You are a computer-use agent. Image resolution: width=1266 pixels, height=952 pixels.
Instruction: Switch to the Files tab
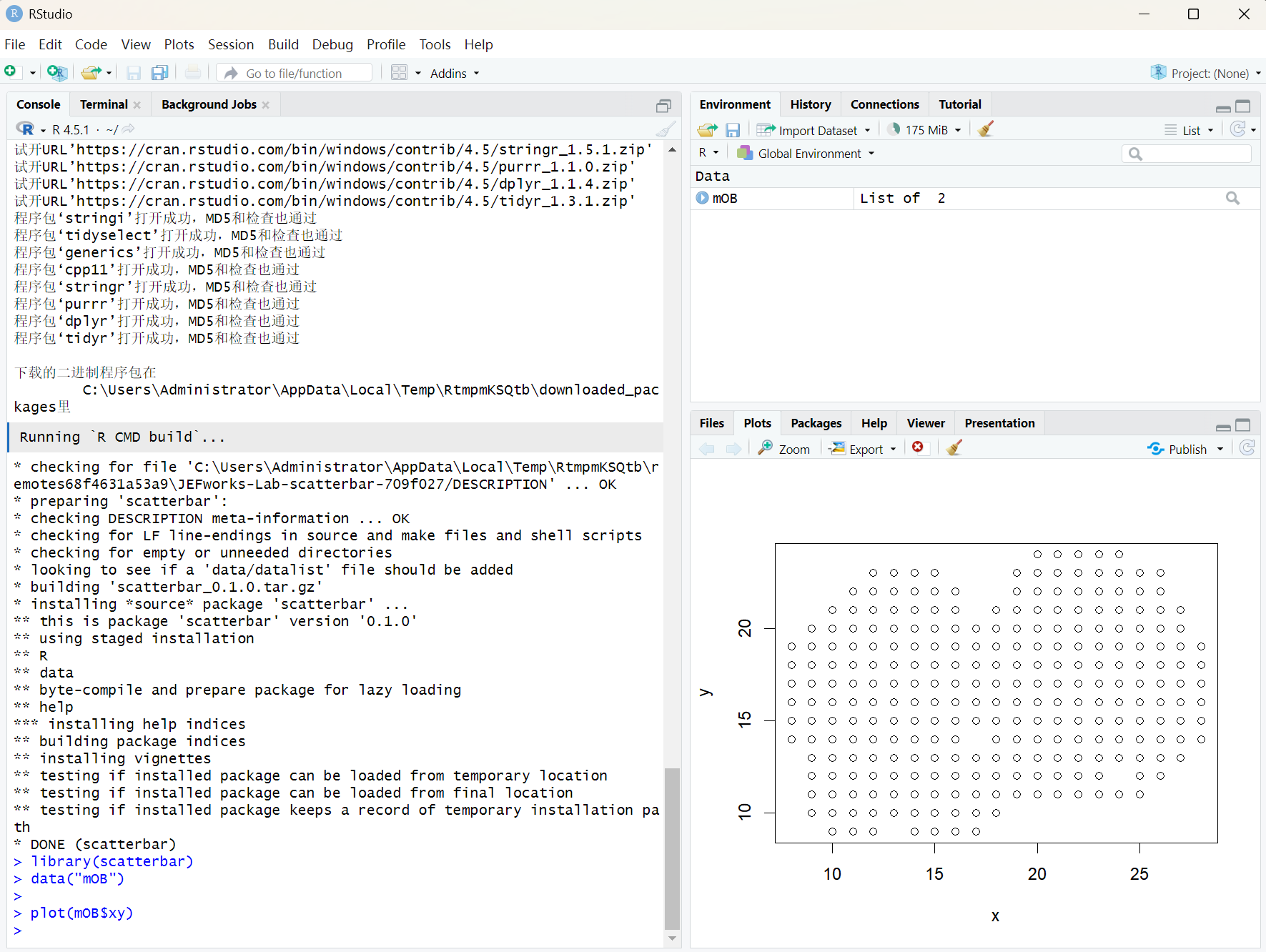[x=711, y=423]
